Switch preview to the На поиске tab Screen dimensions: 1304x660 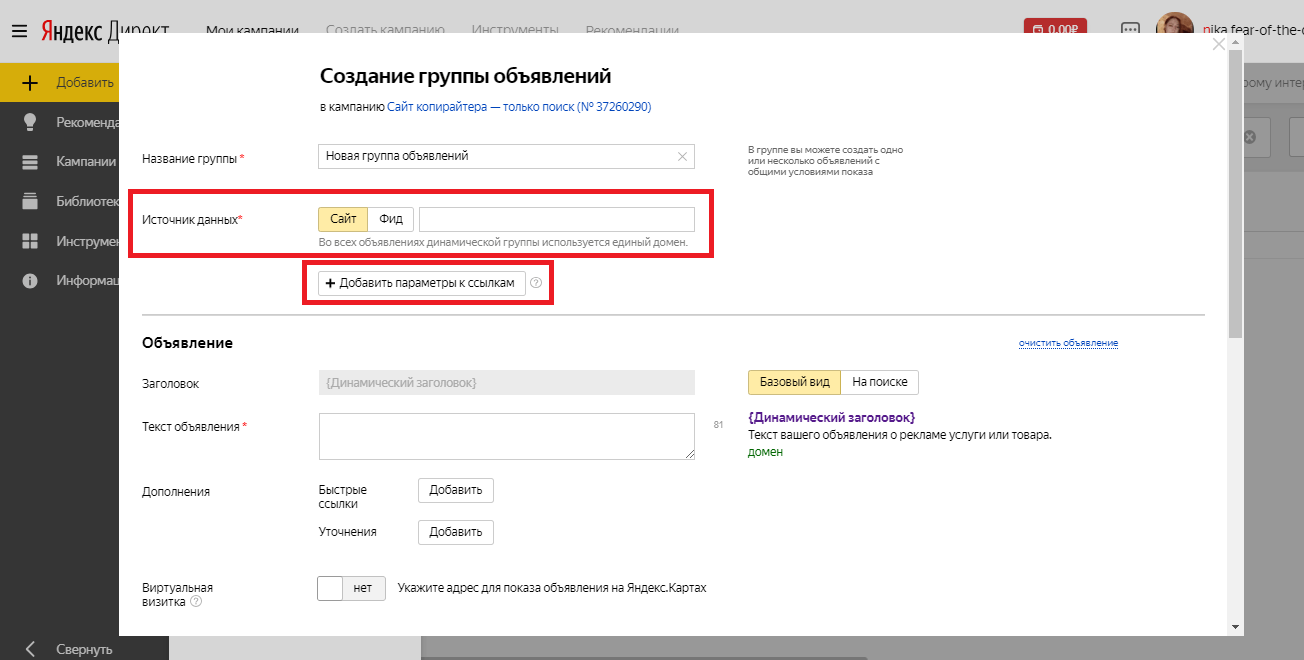tap(878, 382)
